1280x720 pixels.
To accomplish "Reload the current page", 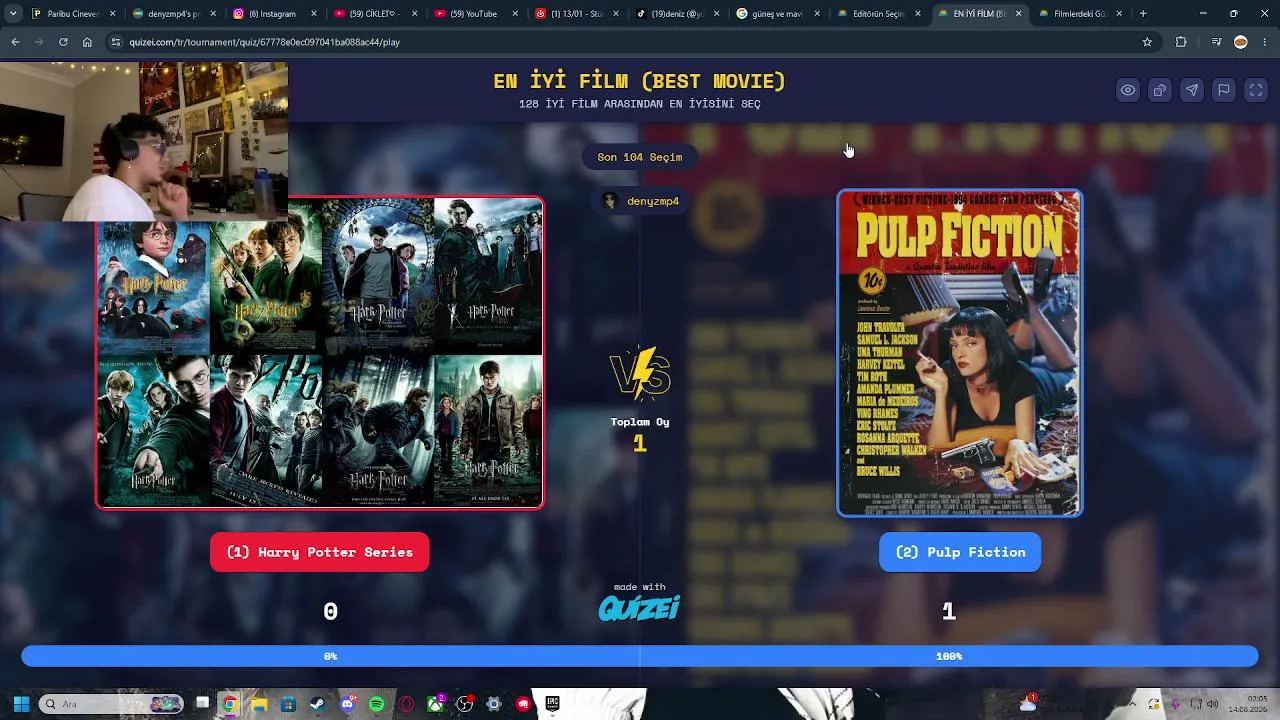I will 63,42.
